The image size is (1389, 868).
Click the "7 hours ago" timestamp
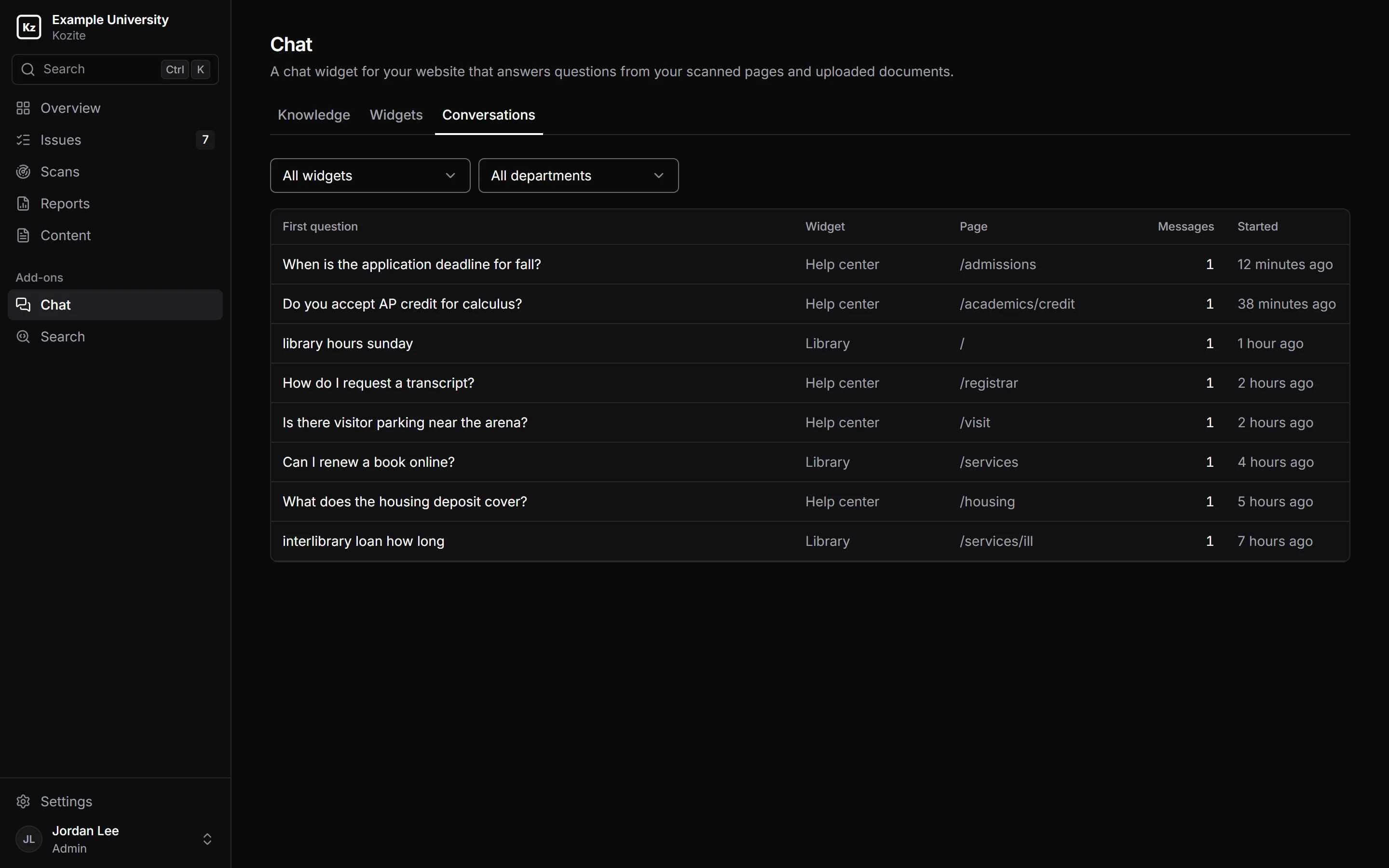coord(1275,542)
